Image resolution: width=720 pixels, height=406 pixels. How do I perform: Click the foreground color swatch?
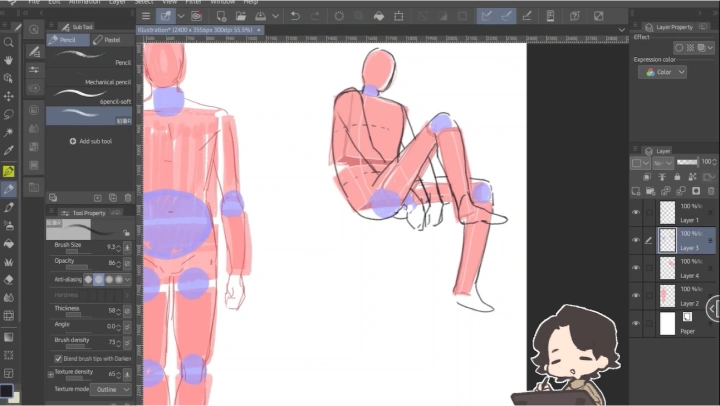coord(6,390)
